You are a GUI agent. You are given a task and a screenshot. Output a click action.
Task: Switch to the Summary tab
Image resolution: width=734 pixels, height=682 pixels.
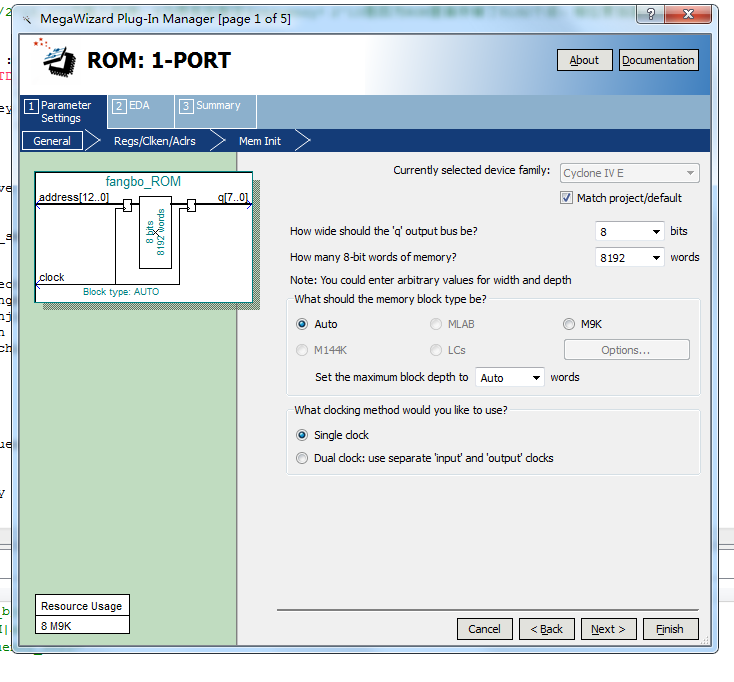[215, 111]
